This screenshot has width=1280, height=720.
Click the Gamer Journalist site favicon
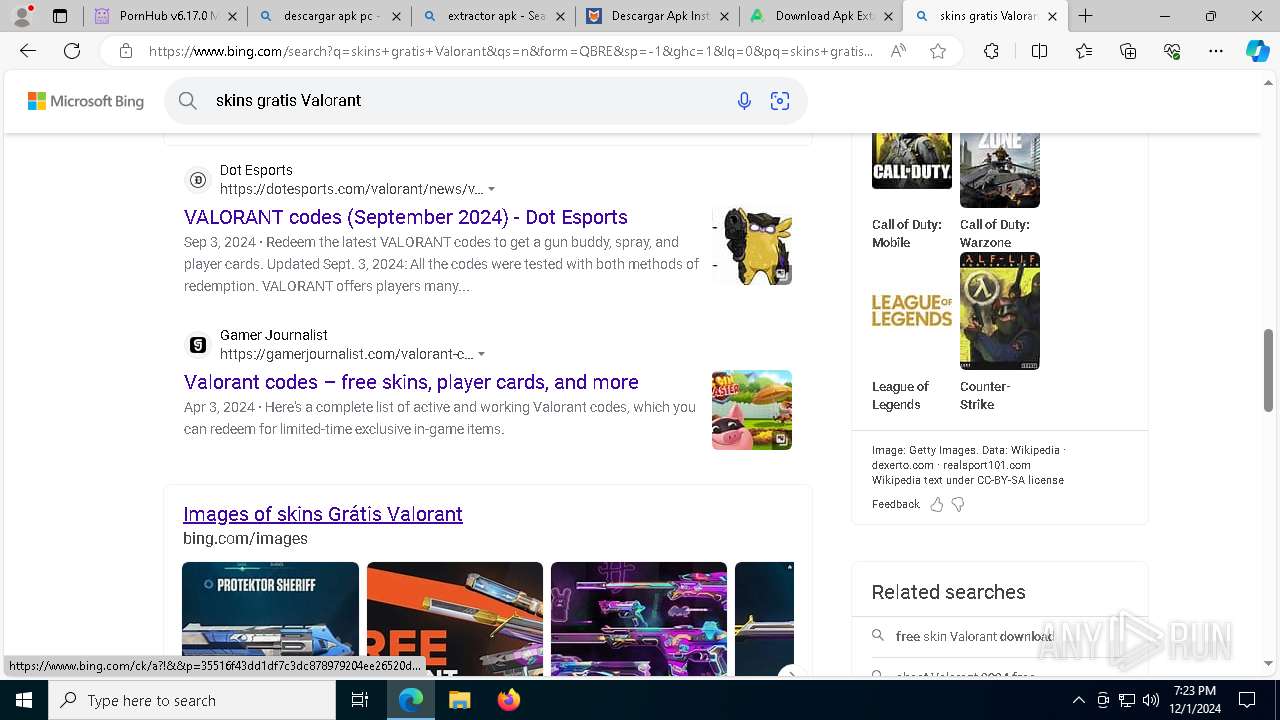point(198,345)
